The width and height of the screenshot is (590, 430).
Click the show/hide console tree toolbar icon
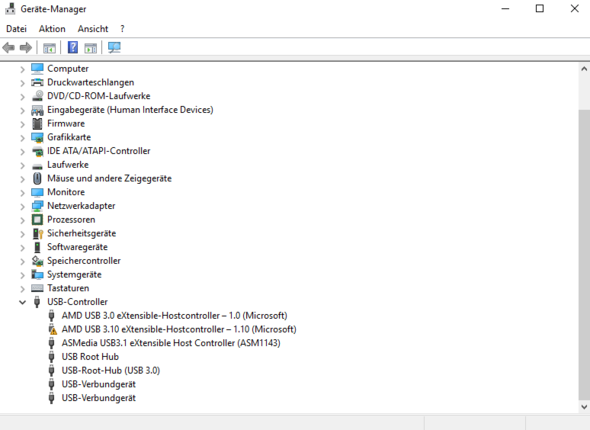[49, 48]
